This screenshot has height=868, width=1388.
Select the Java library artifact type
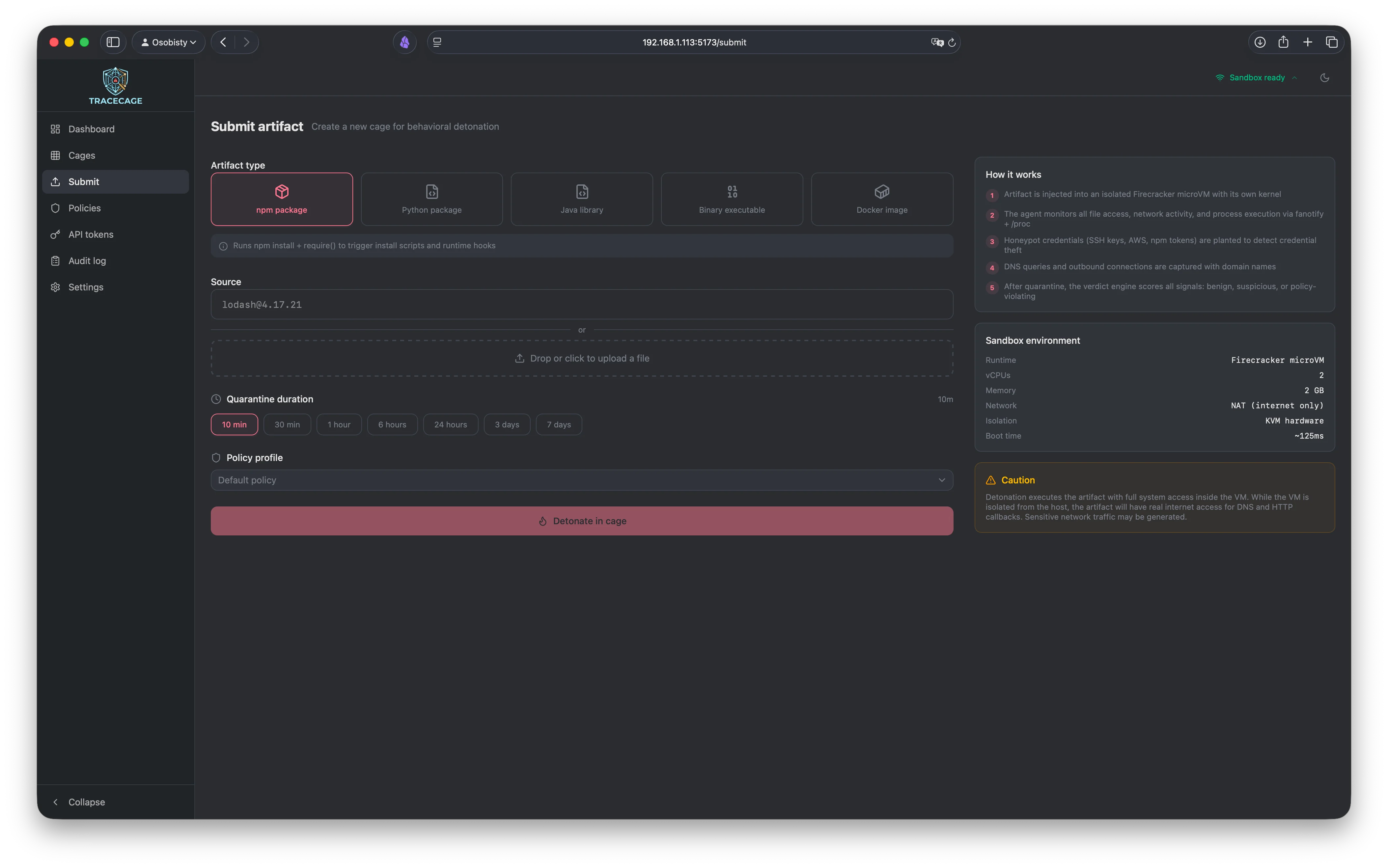pos(581,199)
